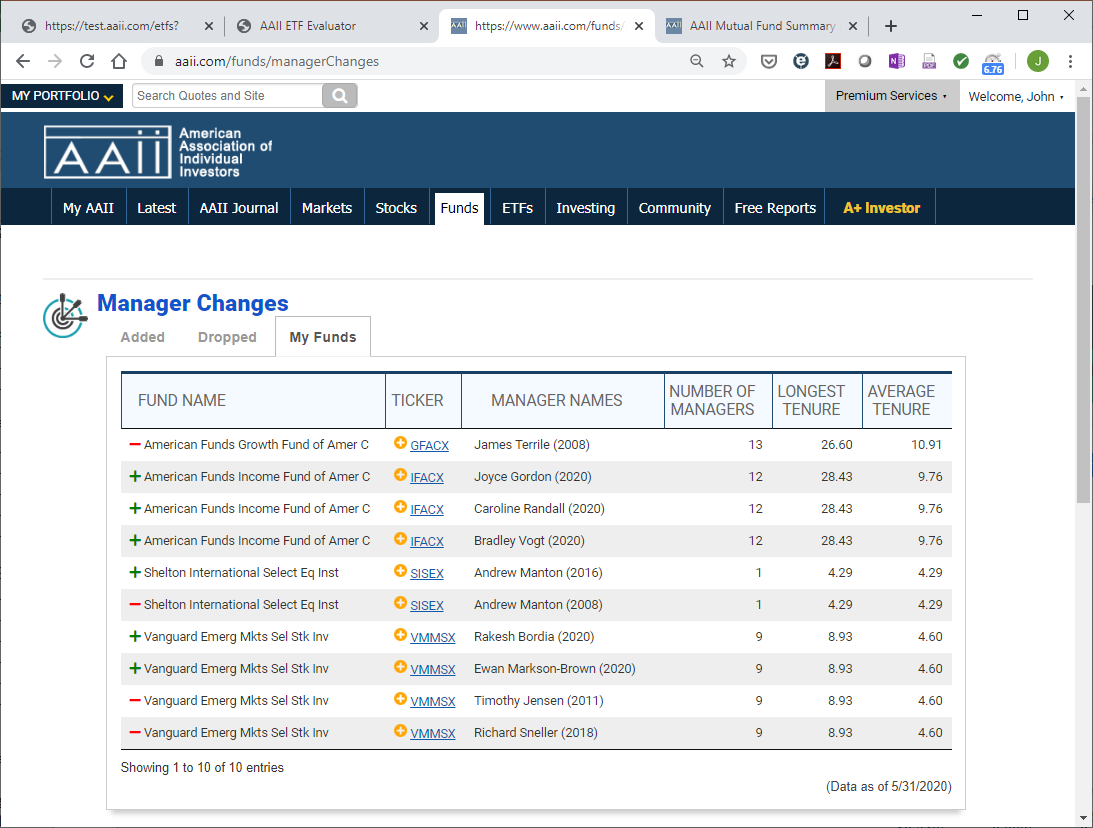The image size is (1093, 828).
Task: Select the Added tab
Action: pos(143,337)
